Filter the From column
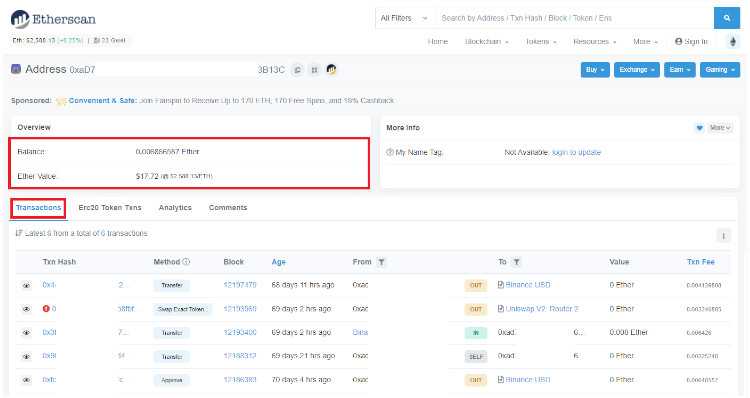Screen dimensions: 750x398 381,262
